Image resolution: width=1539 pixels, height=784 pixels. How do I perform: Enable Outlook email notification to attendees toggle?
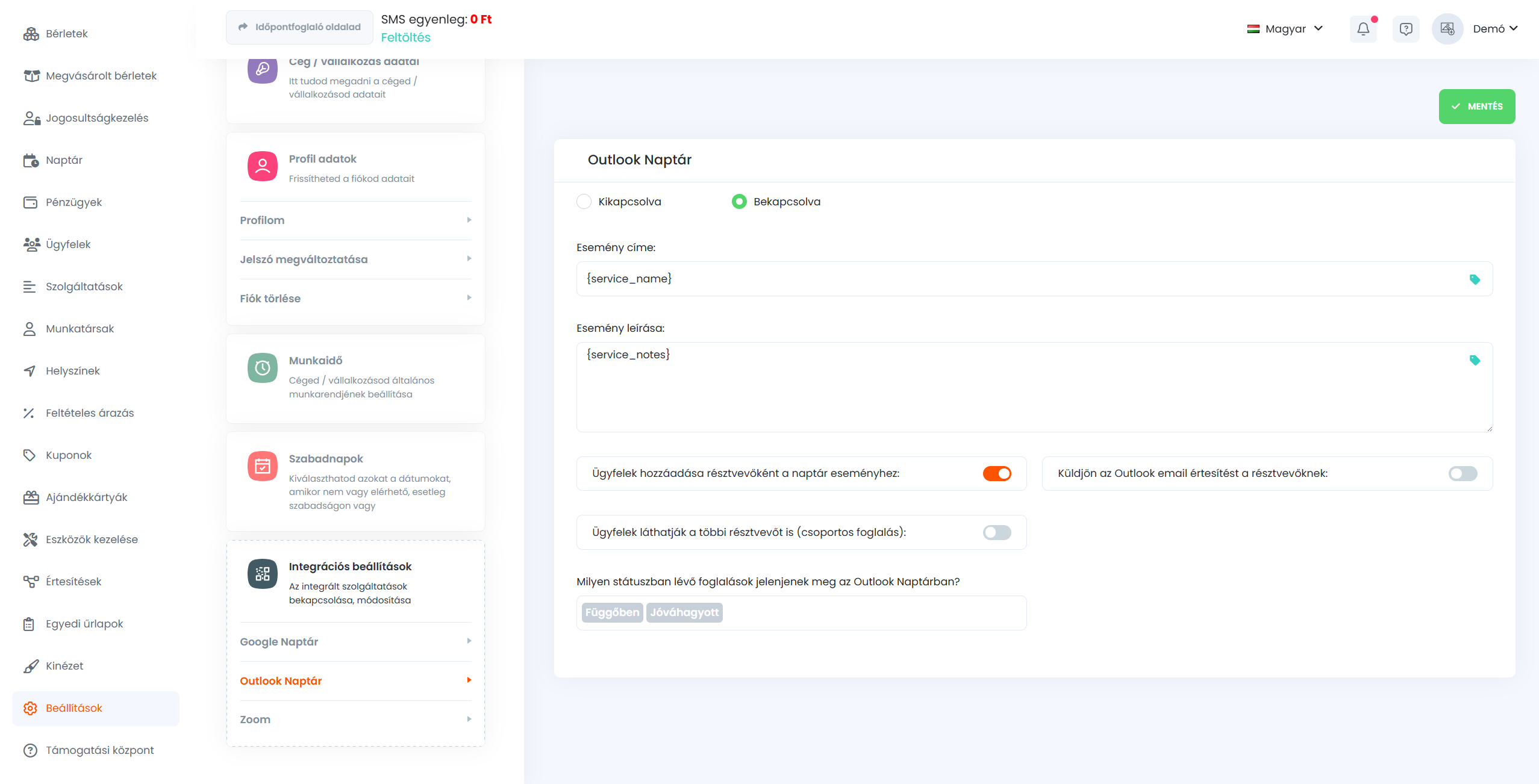1463,474
